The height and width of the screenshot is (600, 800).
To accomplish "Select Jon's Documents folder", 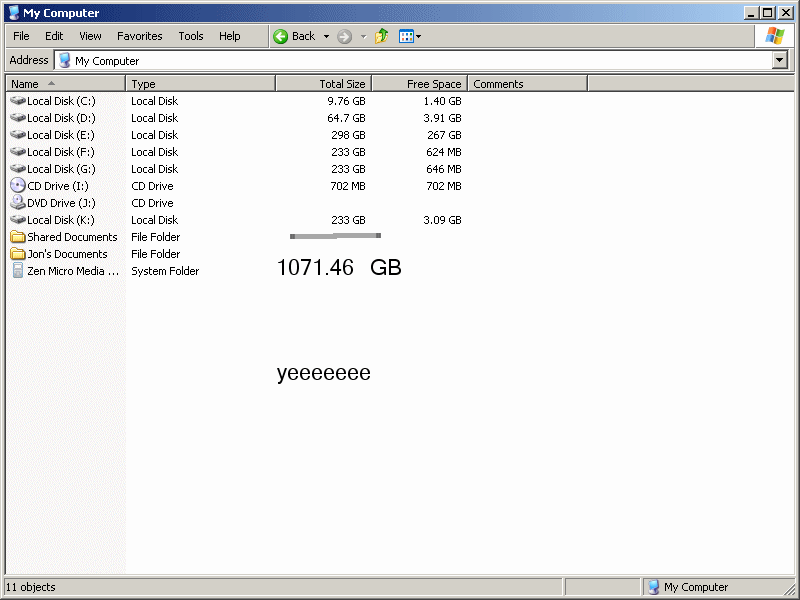I will 66,254.
